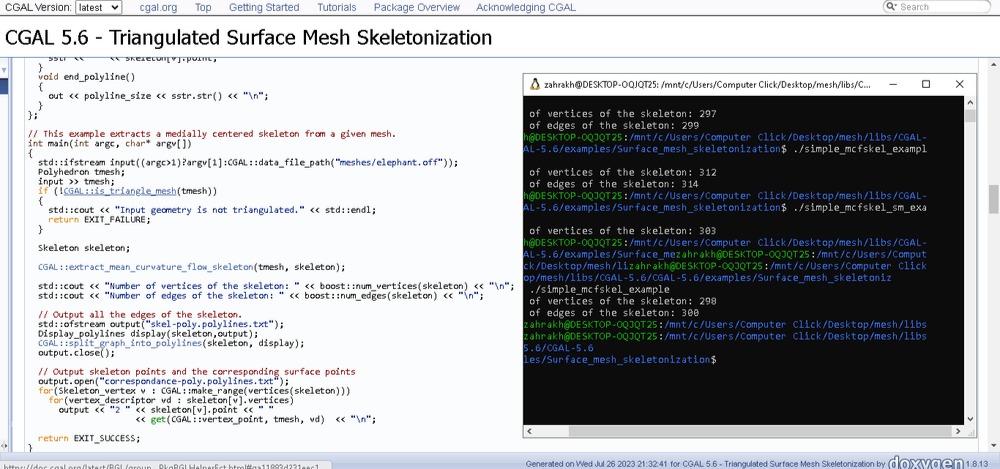Click terminal line "of edges of the skeleton: 300"
Viewport: 1000px width, 469px height.
pos(614,313)
